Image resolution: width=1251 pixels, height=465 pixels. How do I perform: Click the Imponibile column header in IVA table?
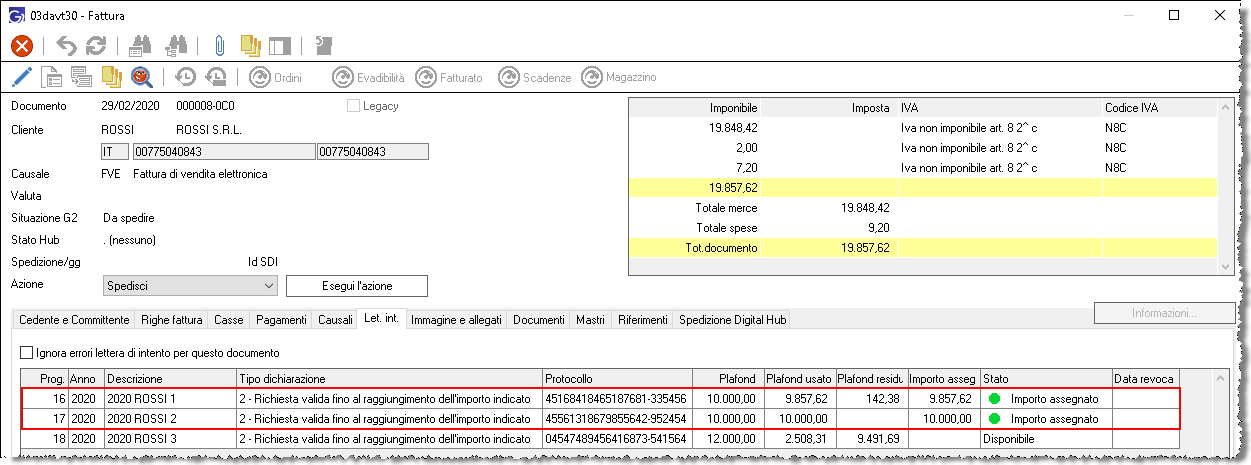[x=695, y=107]
